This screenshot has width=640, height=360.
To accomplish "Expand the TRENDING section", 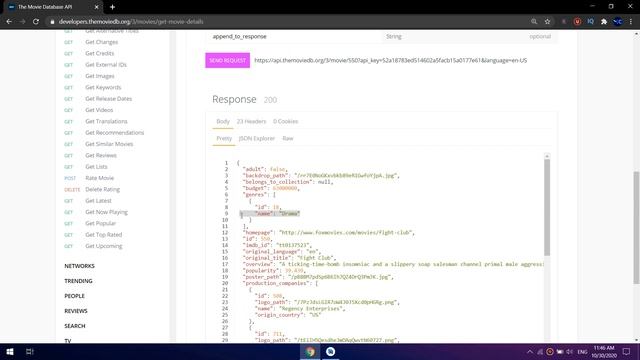I will [x=78, y=281].
